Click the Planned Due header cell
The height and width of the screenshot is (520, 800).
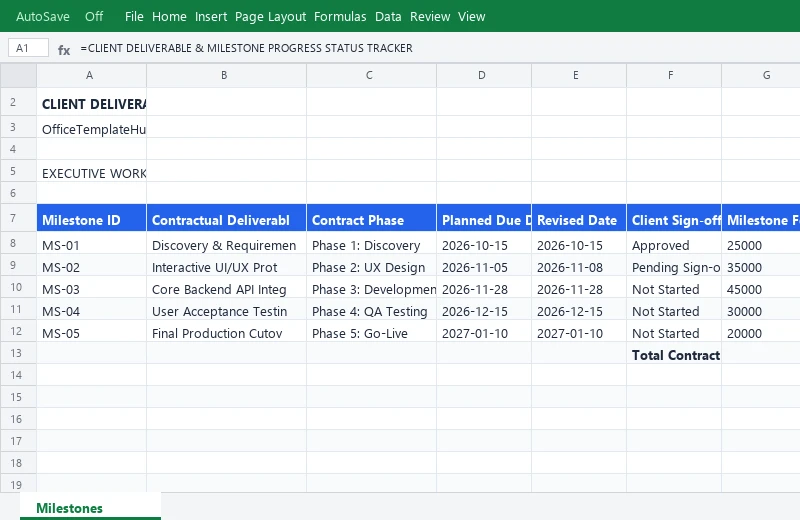(484, 220)
